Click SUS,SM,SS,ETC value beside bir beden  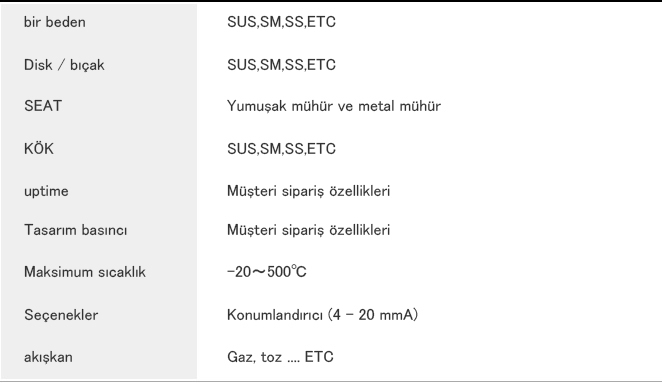(x=281, y=22)
